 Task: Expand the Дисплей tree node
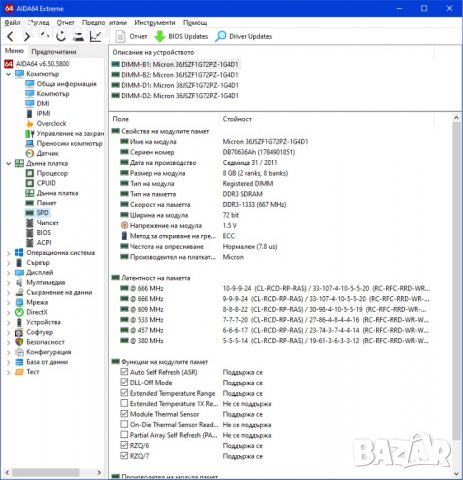coord(9,273)
